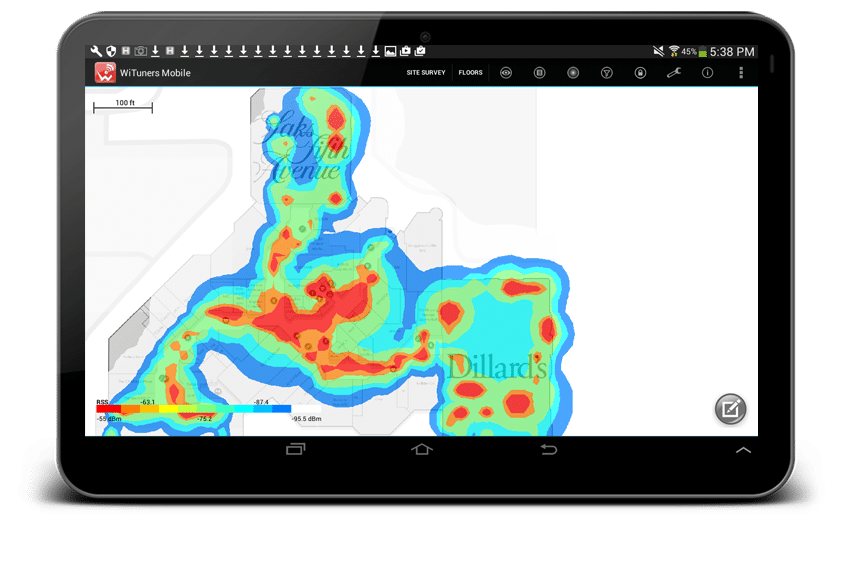Open the wrench settings tool in action bar
The width and height of the screenshot is (845, 564).
[674, 73]
